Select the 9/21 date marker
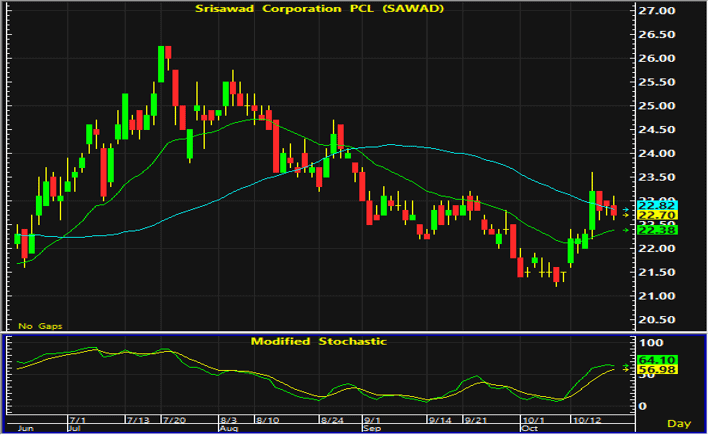 click(x=476, y=420)
